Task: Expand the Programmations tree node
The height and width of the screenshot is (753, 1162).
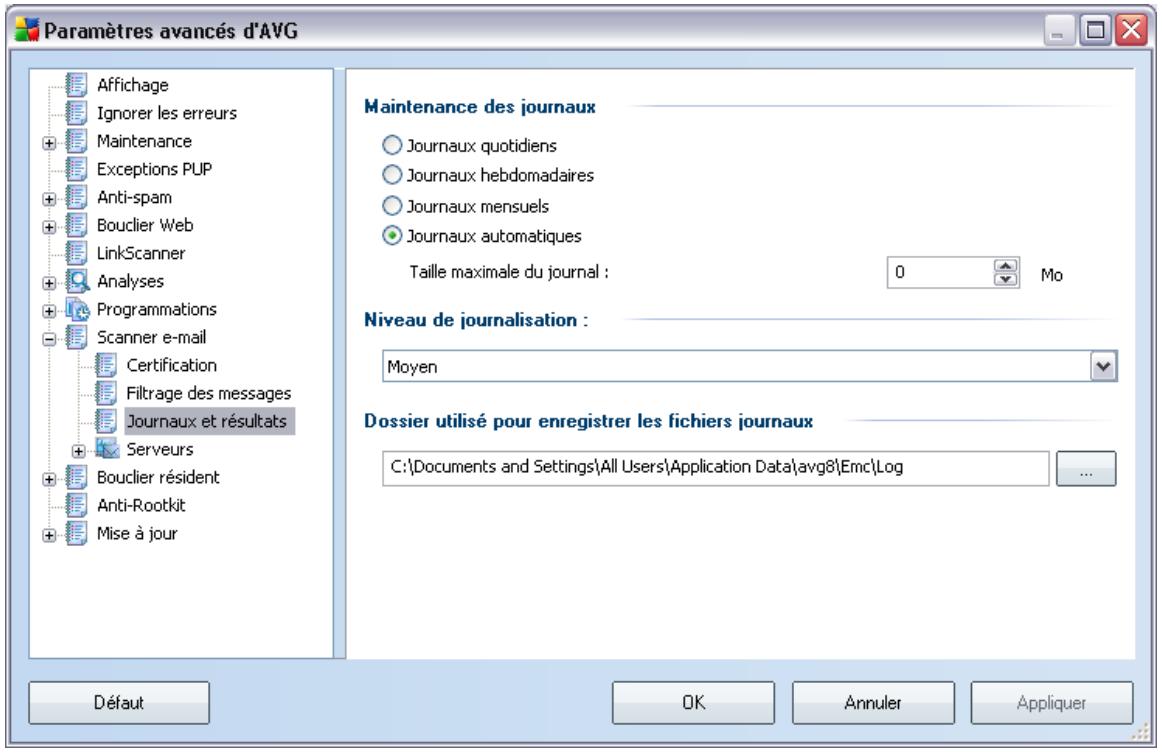Action: [x=49, y=311]
